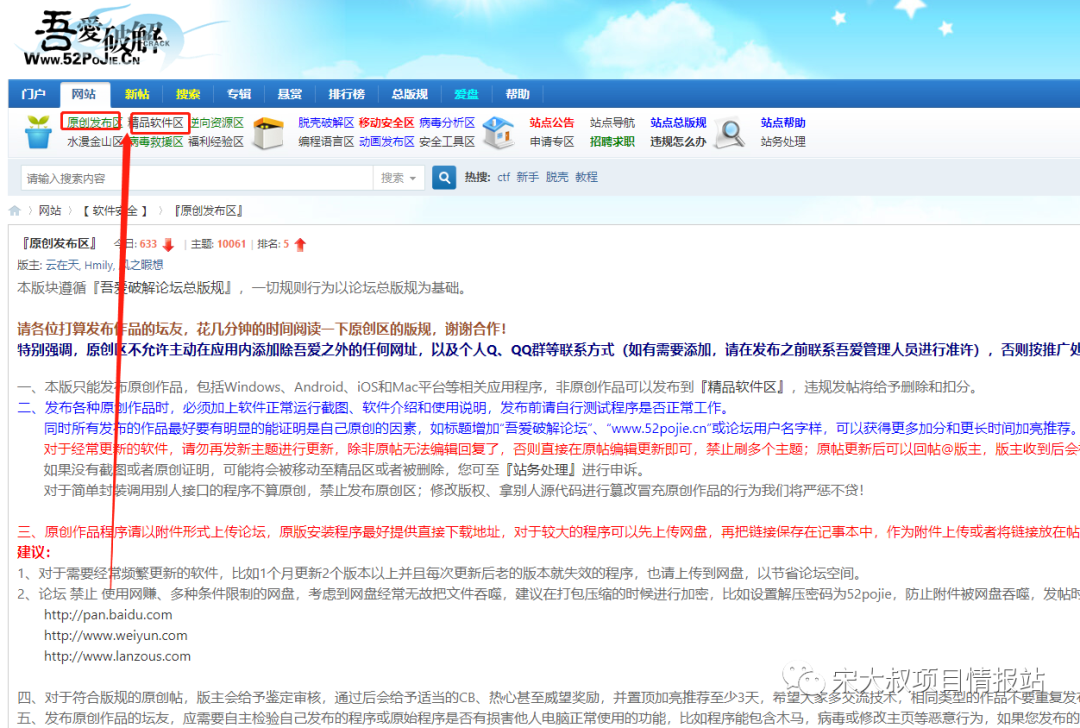
Task: Open the 搜索 nav tab
Action: click(x=188, y=94)
